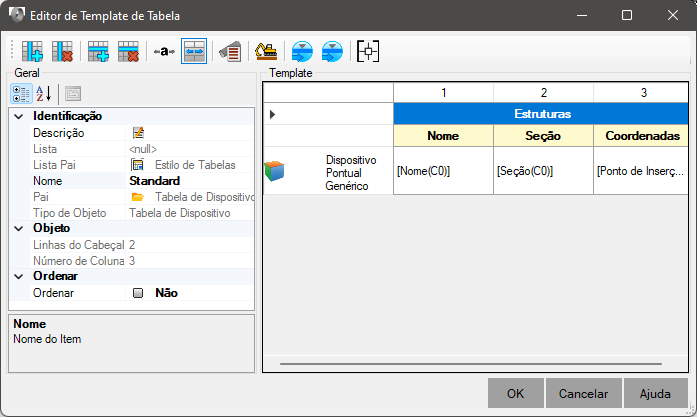The width and height of the screenshot is (697, 417).
Task: Toggle the merge cells toolbar button
Action: click(x=194, y=52)
